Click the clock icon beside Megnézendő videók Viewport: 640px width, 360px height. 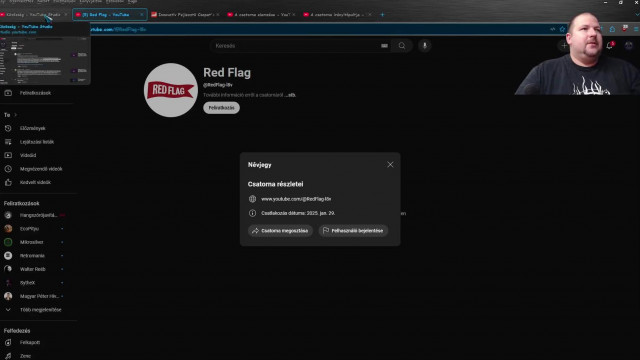point(8,169)
